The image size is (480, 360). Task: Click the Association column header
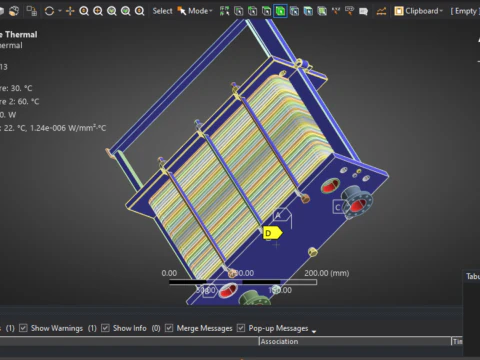[x=355, y=341]
